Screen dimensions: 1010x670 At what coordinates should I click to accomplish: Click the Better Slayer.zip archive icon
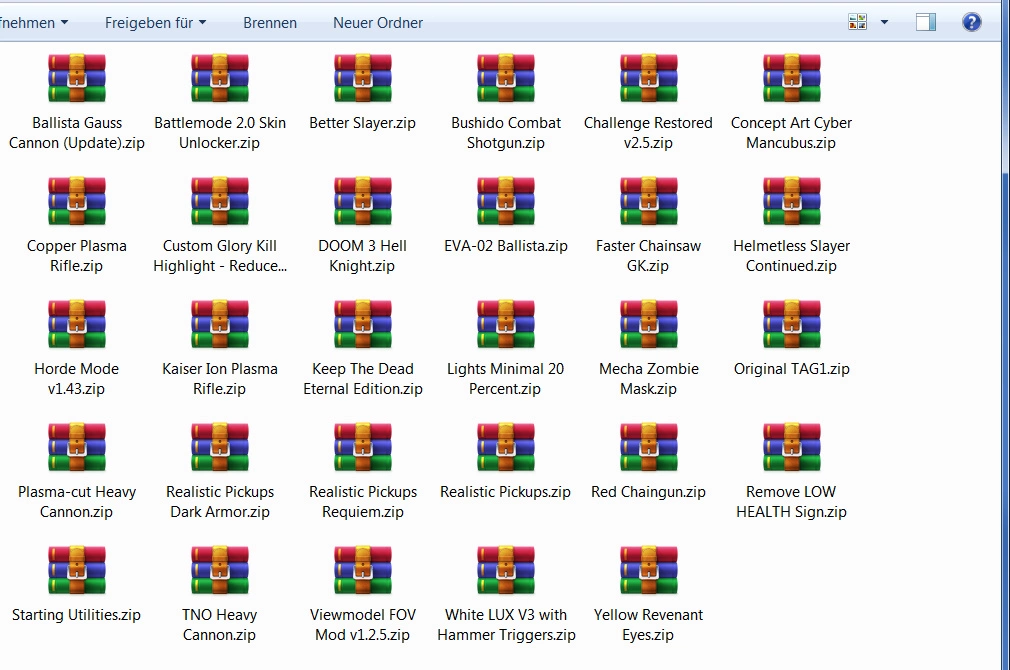click(363, 78)
